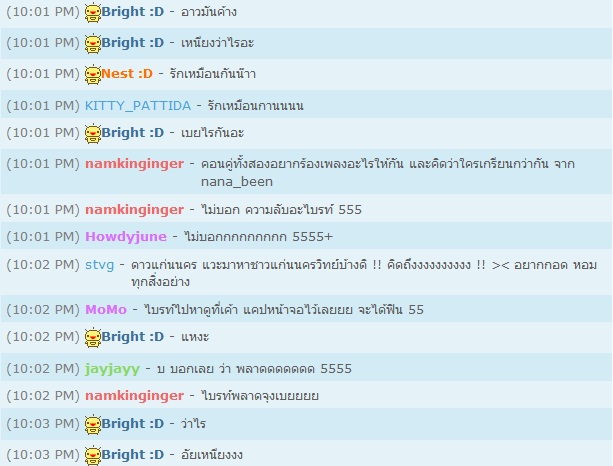Open jayjayy's green username

coord(113,369)
